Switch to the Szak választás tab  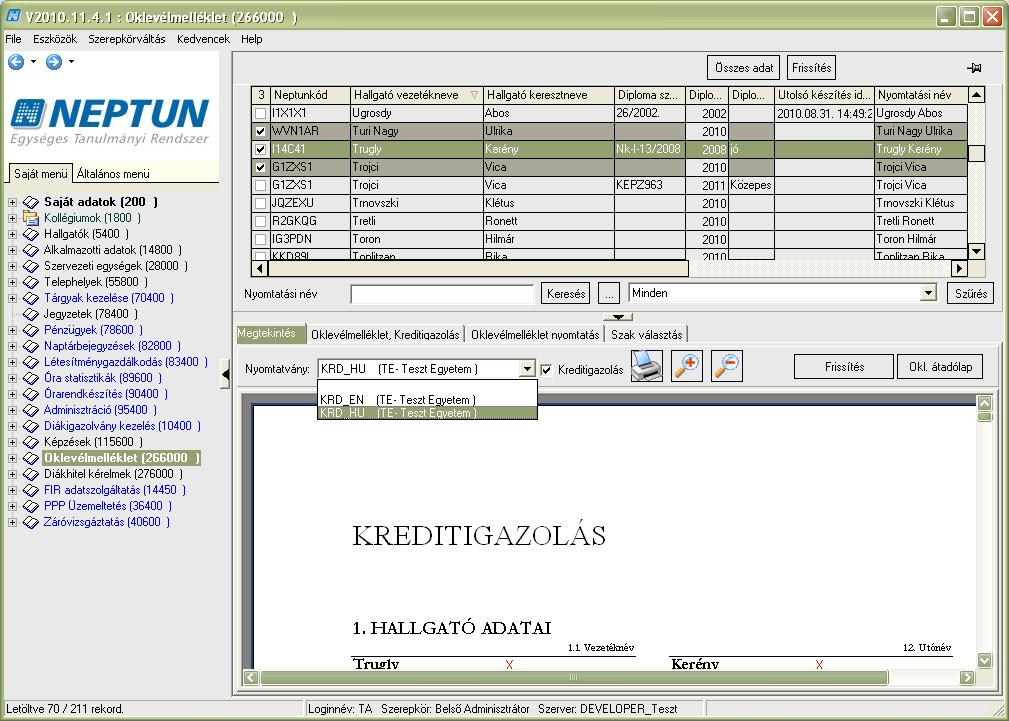point(647,335)
